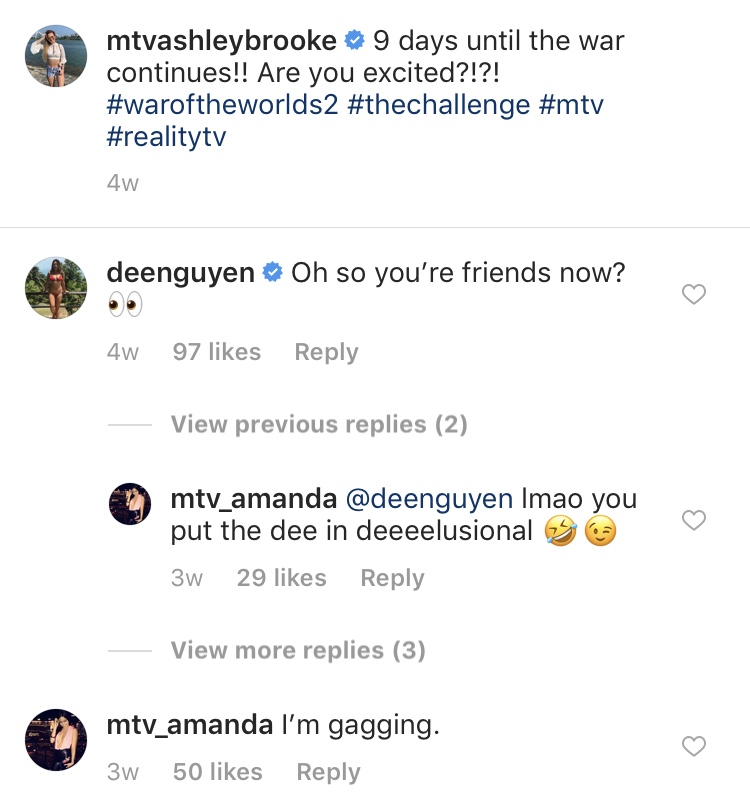
Task: Expand View previous replies (2)
Action: point(319,425)
